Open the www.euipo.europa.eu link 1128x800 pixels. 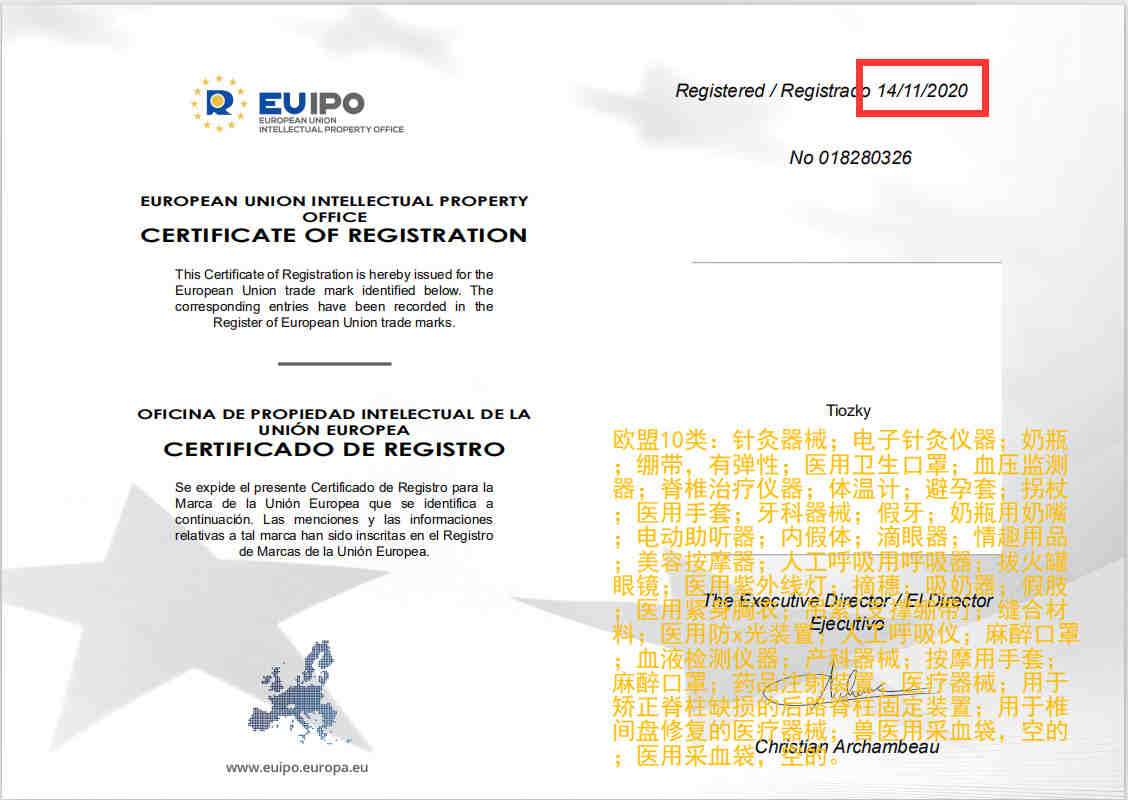297,768
